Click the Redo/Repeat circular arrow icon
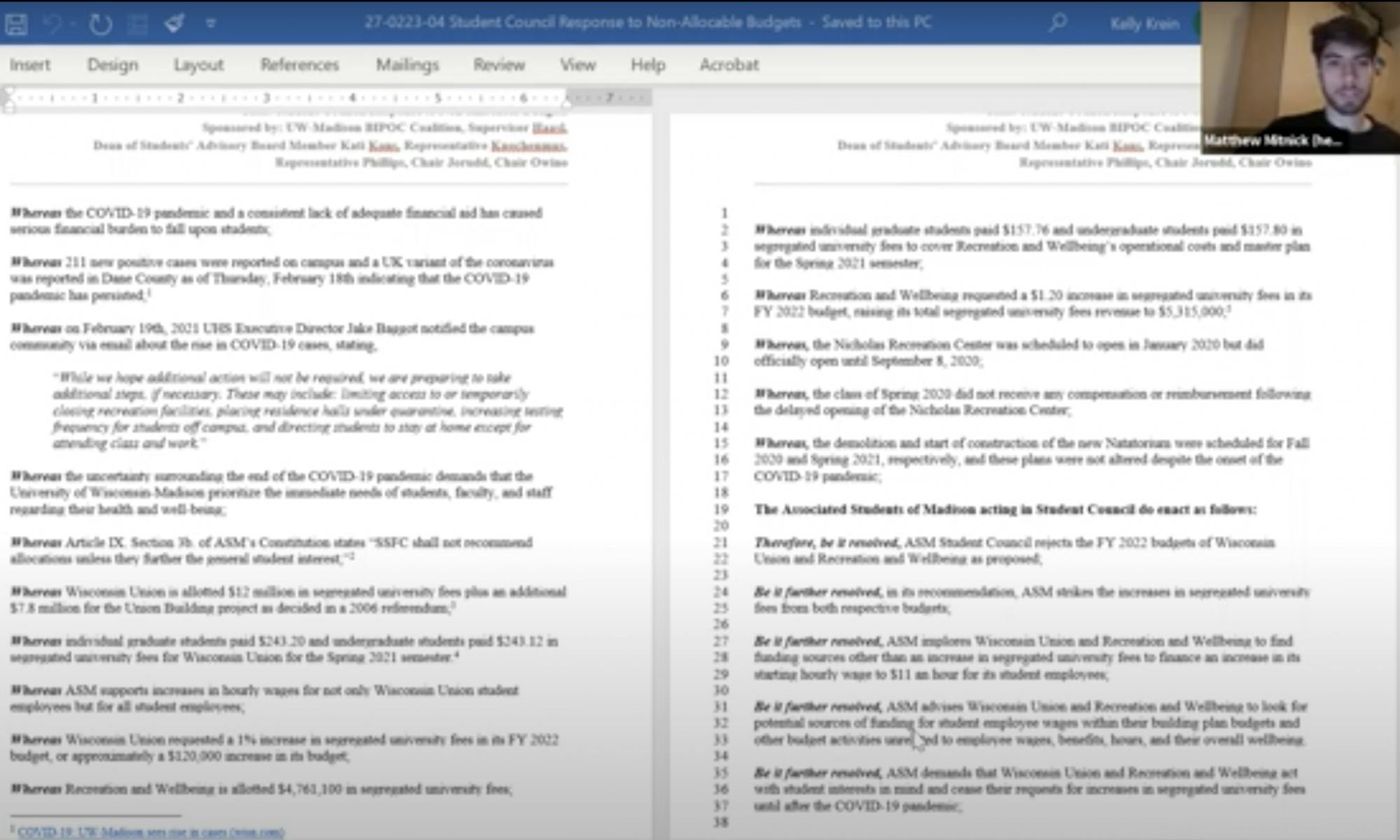Image resolution: width=1400 pixels, height=840 pixels. (101, 23)
